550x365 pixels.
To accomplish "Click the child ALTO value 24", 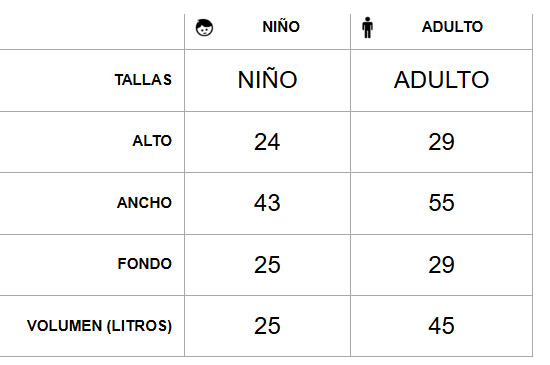I will (x=267, y=142).
